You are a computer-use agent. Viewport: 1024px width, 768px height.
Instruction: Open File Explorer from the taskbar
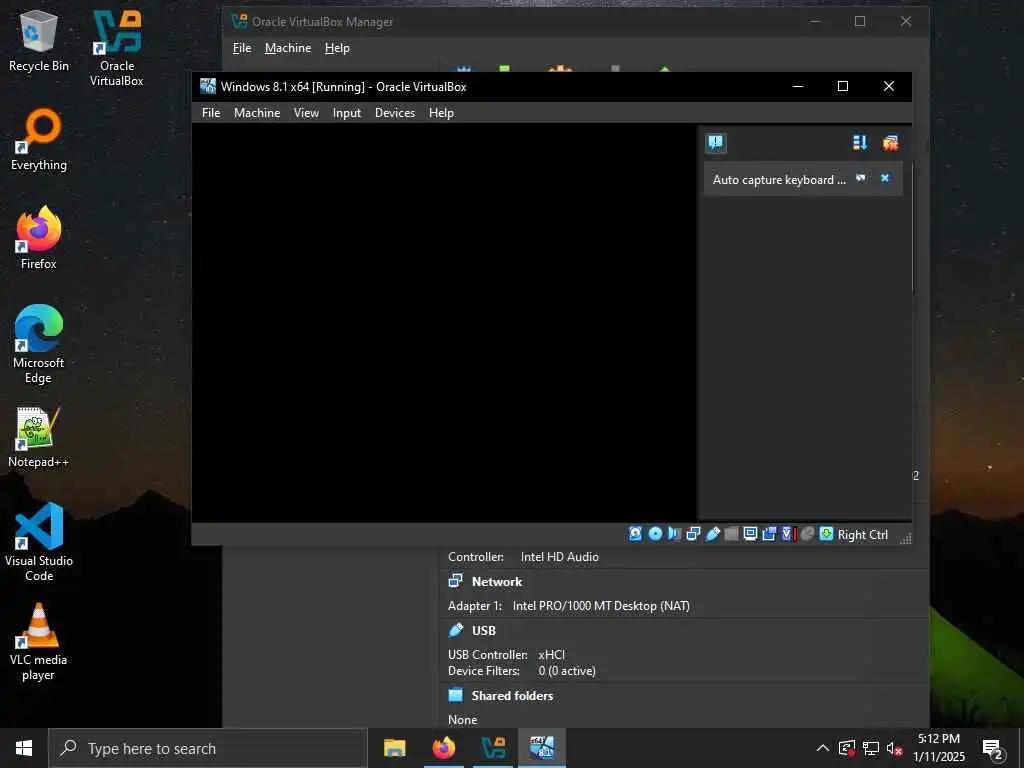tap(394, 748)
